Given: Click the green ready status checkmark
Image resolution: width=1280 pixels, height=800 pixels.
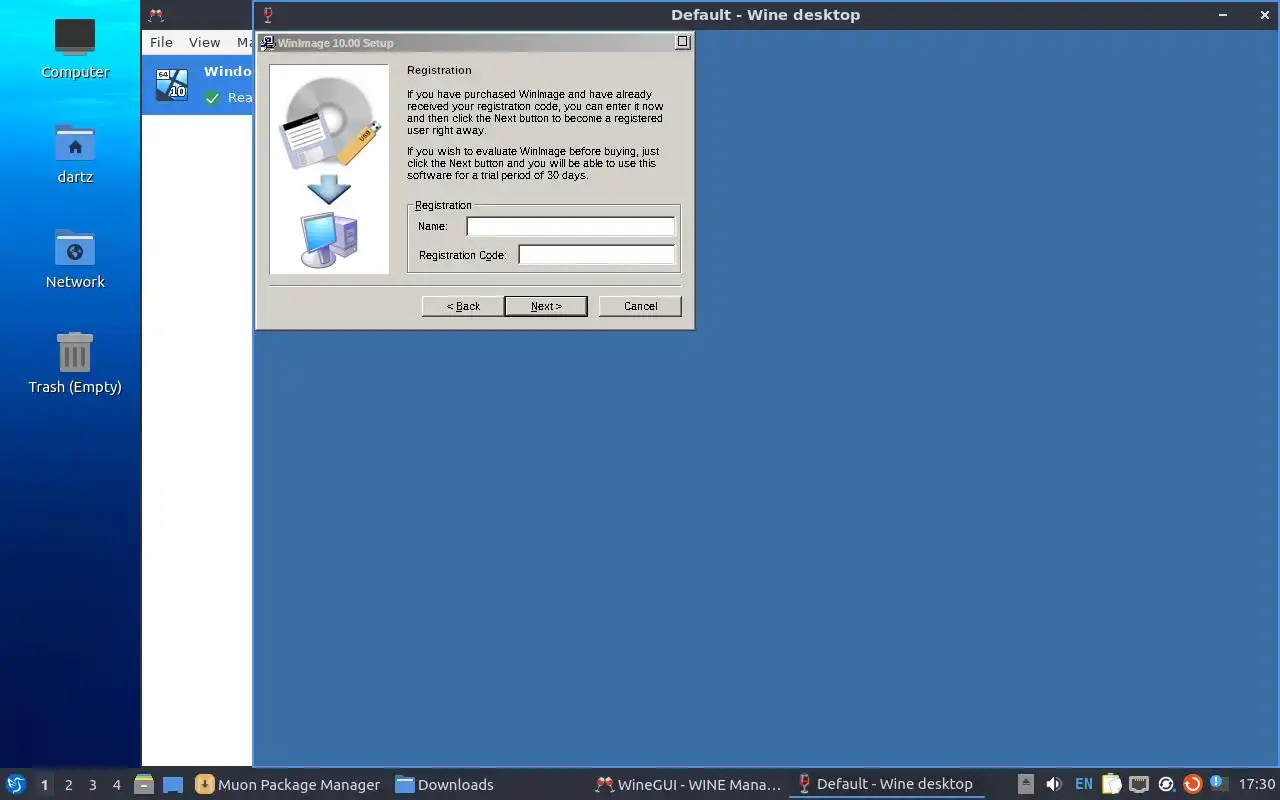Looking at the screenshot, I should pyautogui.click(x=212, y=98).
